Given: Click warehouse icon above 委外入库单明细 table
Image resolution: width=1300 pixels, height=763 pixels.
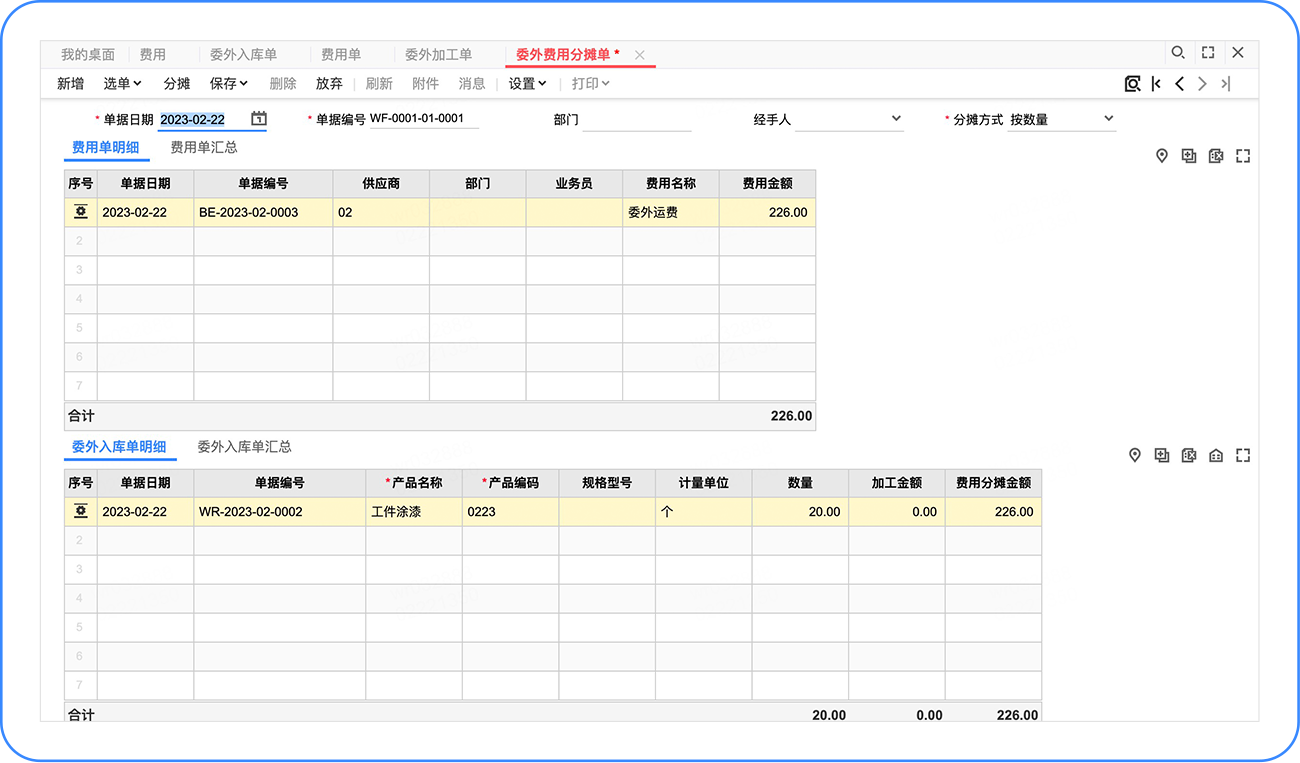Looking at the screenshot, I should coord(1216,456).
